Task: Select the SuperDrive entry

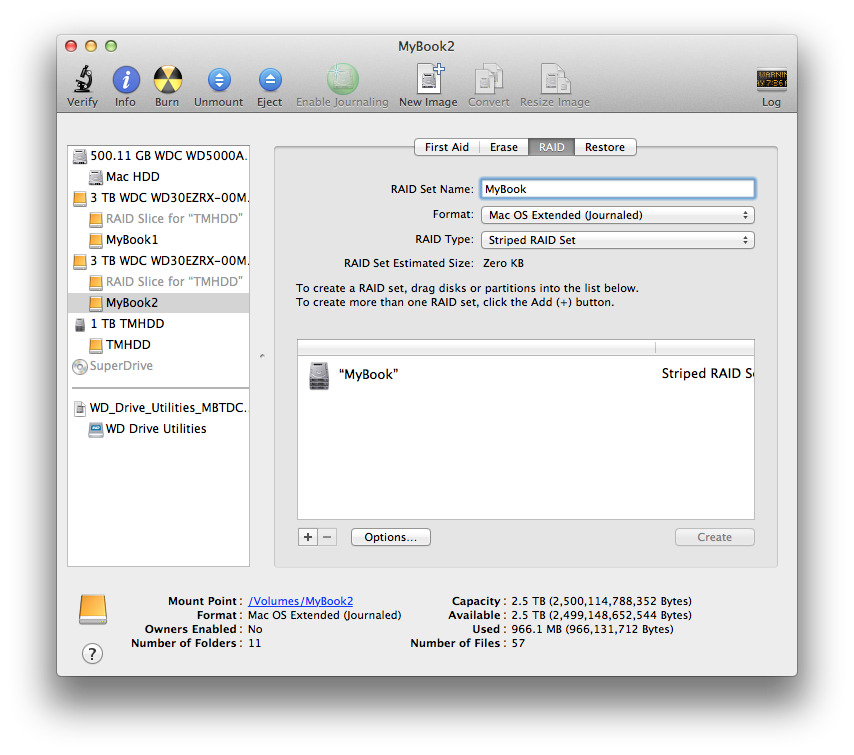Action: click(159, 366)
